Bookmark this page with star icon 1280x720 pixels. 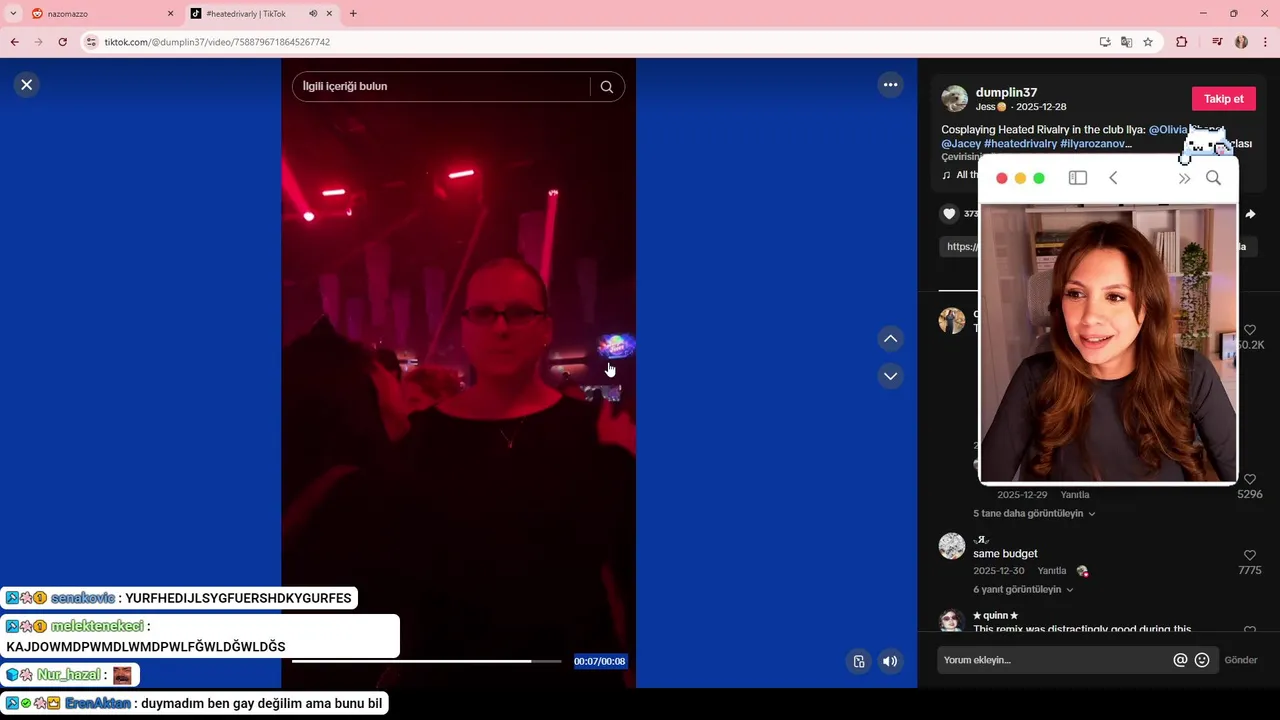(1148, 42)
